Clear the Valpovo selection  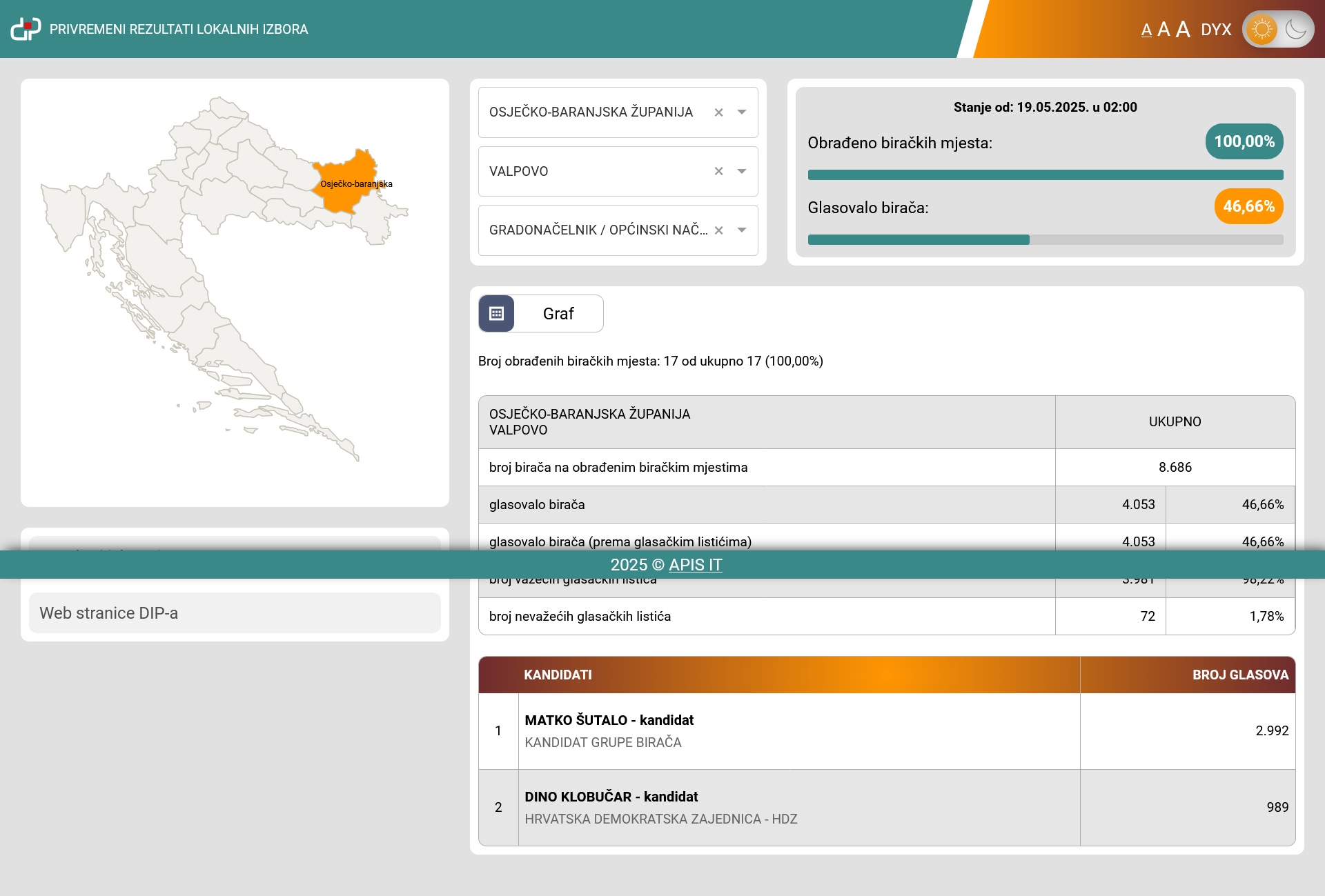[x=718, y=171]
